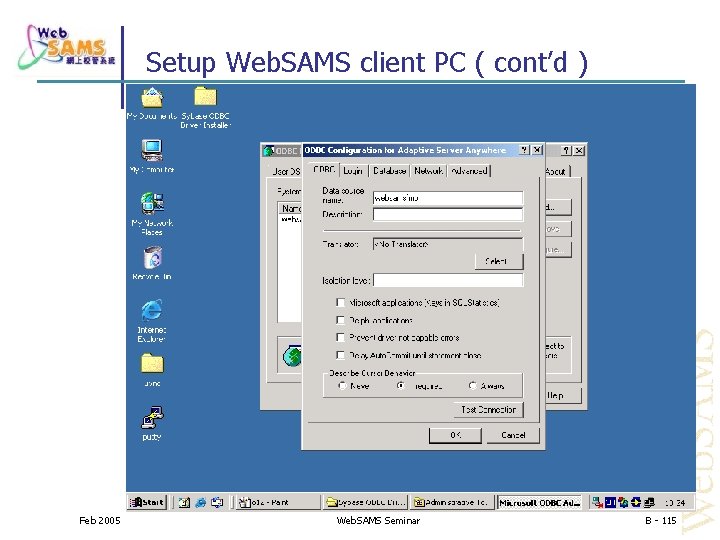Click the Name column header in the background list

coord(291,209)
